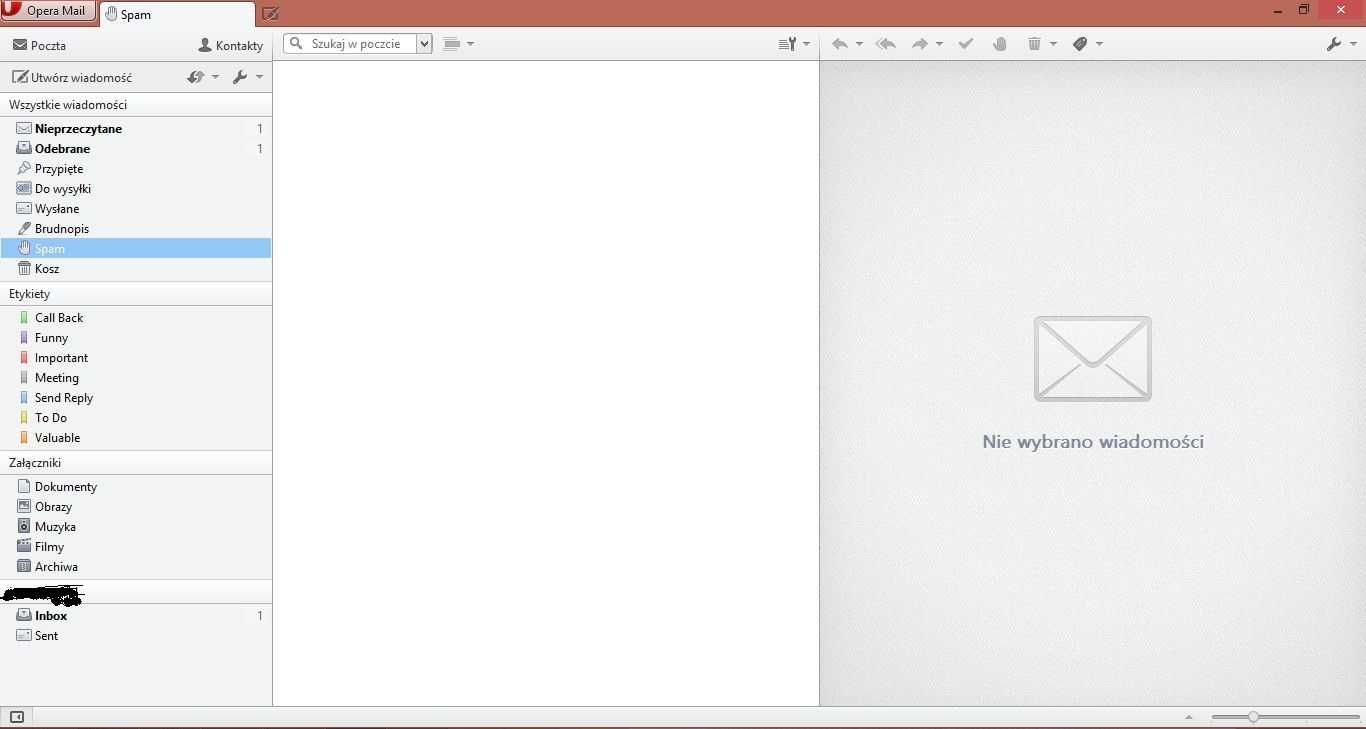Open Archiwa attachments filter
Image resolution: width=1366 pixels, height=729 pixels.
click(136, 566)
